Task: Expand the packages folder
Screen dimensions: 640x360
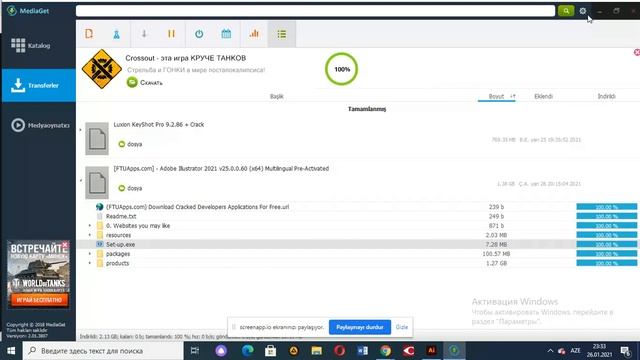Action: click(90, 254)
